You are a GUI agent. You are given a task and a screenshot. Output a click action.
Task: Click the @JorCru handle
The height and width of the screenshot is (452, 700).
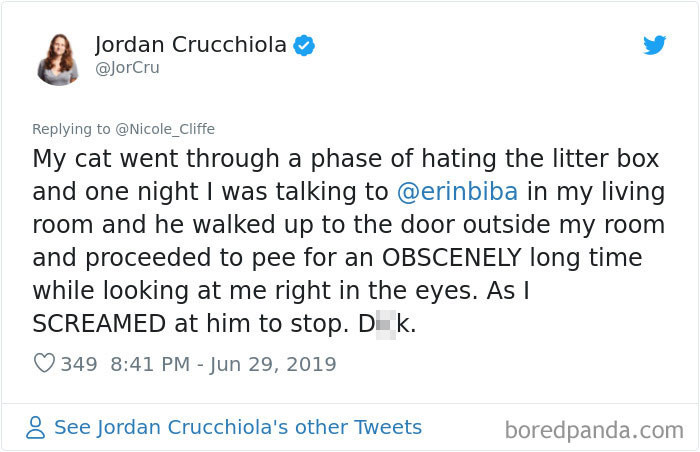pyautogui.click(x=127, y=68)
